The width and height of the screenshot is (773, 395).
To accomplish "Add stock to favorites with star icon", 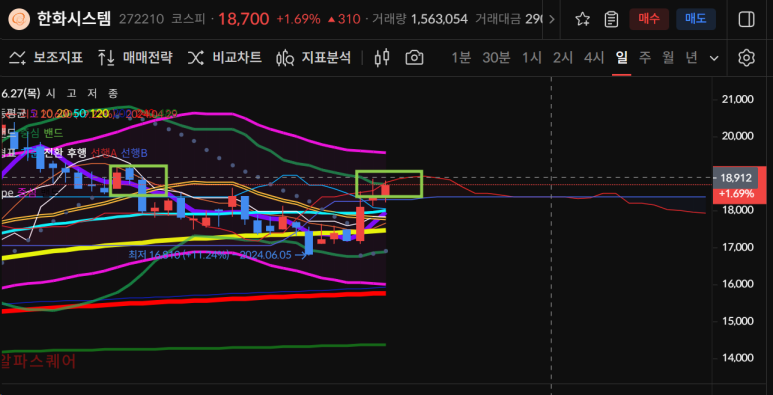I will click(x=583, y=20).
